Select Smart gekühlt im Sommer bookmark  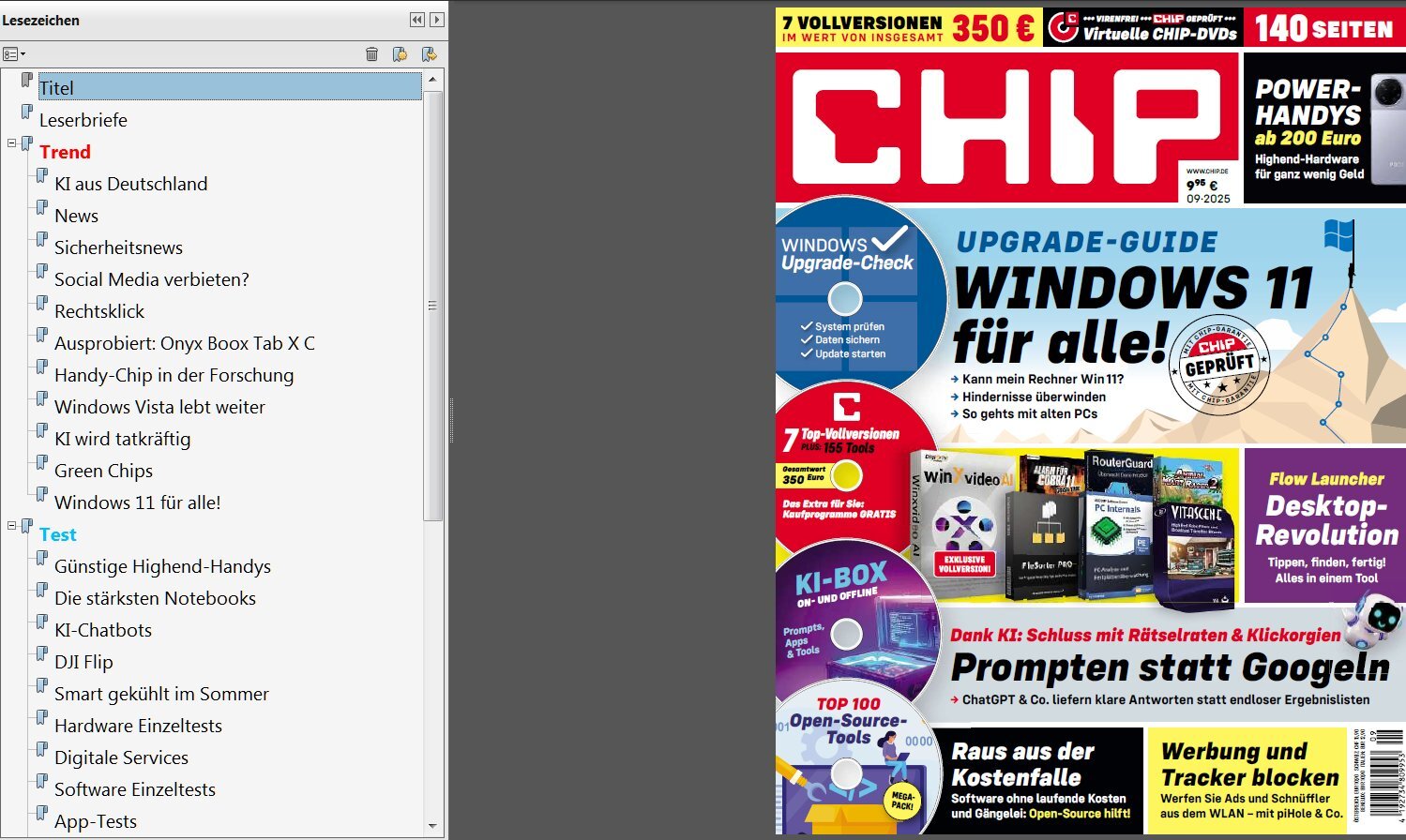[x=161, y=694]
